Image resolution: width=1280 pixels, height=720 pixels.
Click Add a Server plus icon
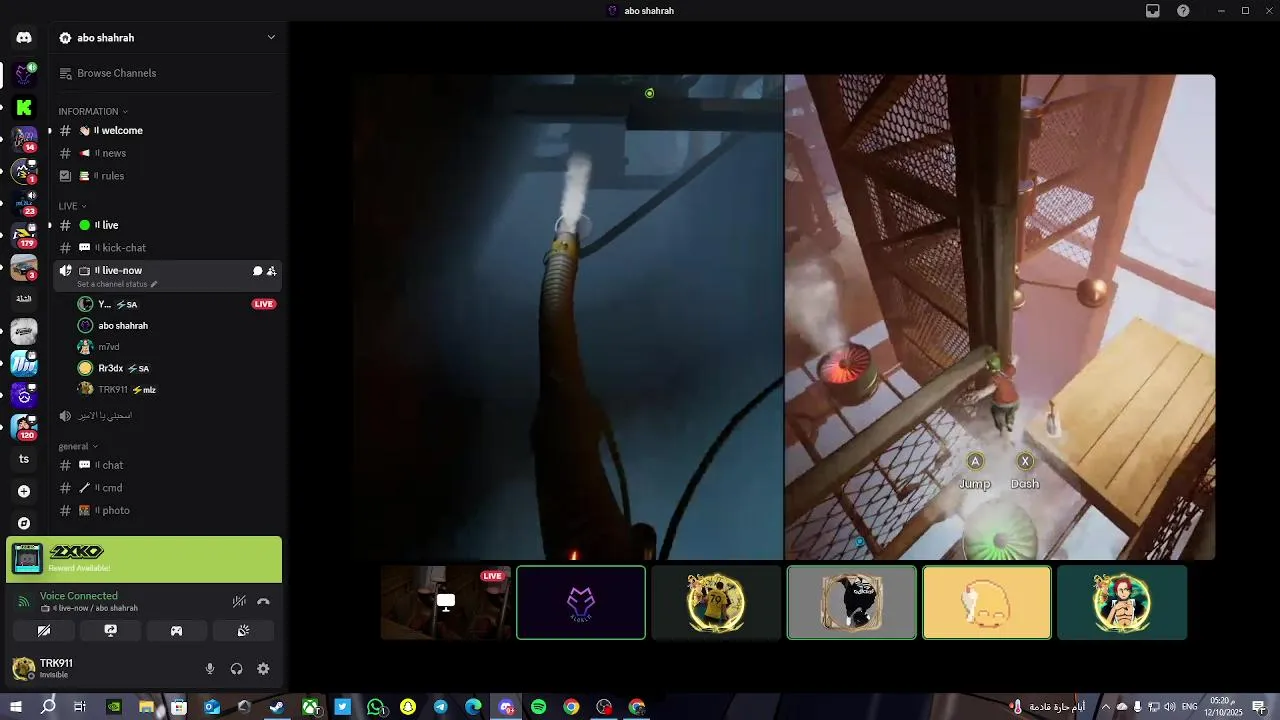coord(24,491)
